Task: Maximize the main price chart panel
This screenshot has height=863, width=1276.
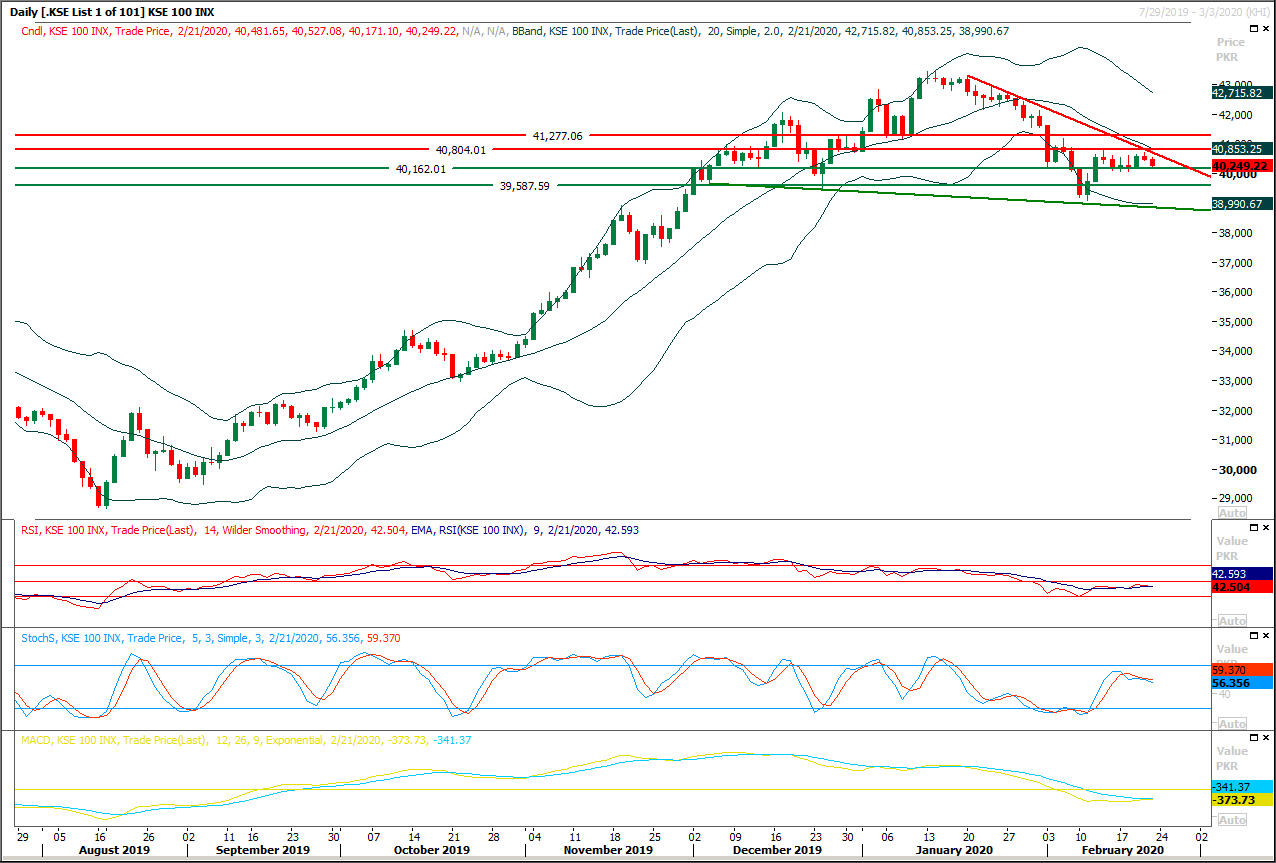Action: [1254, 28]
